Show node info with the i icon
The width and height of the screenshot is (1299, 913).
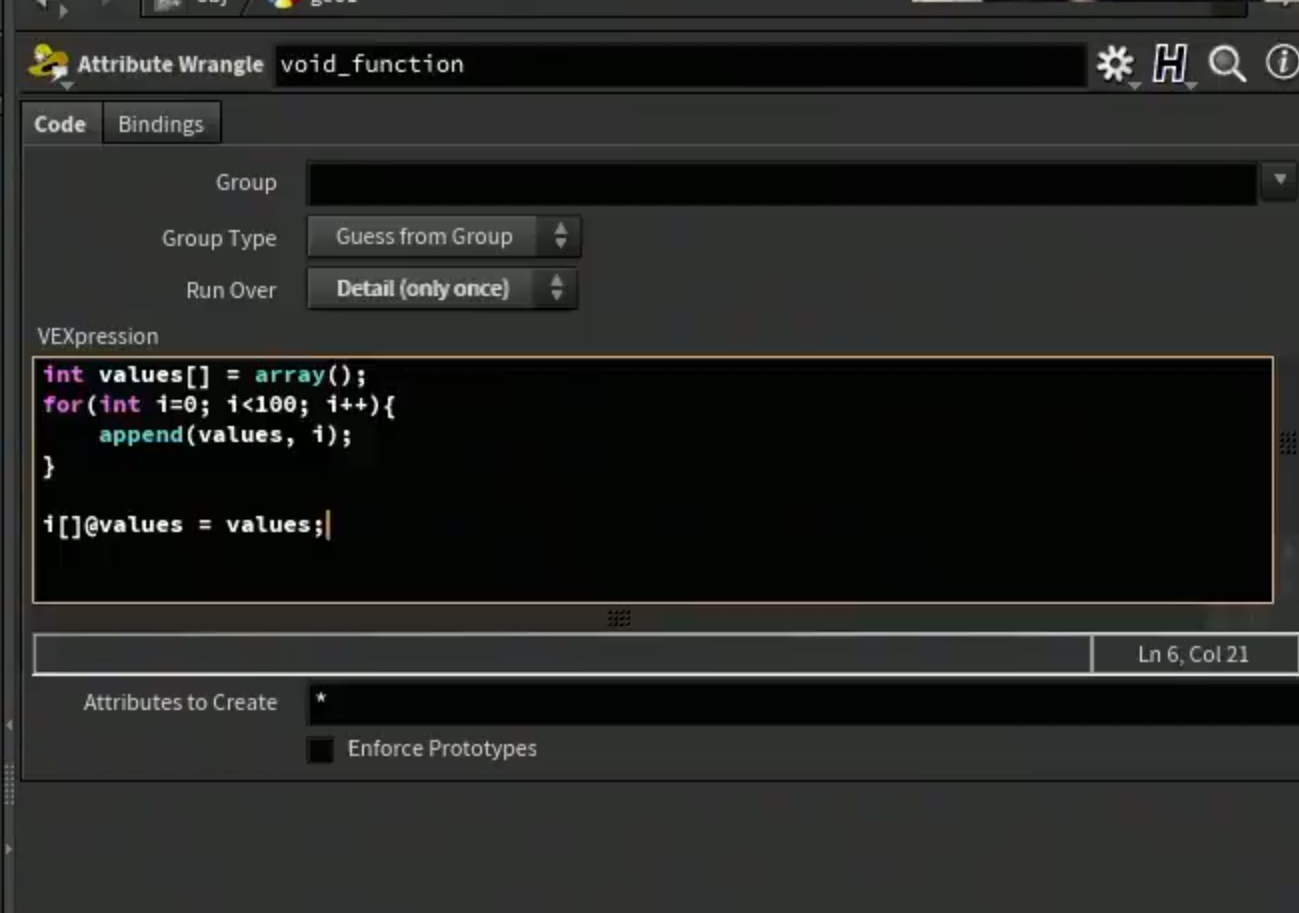(x=1281, y=64)
